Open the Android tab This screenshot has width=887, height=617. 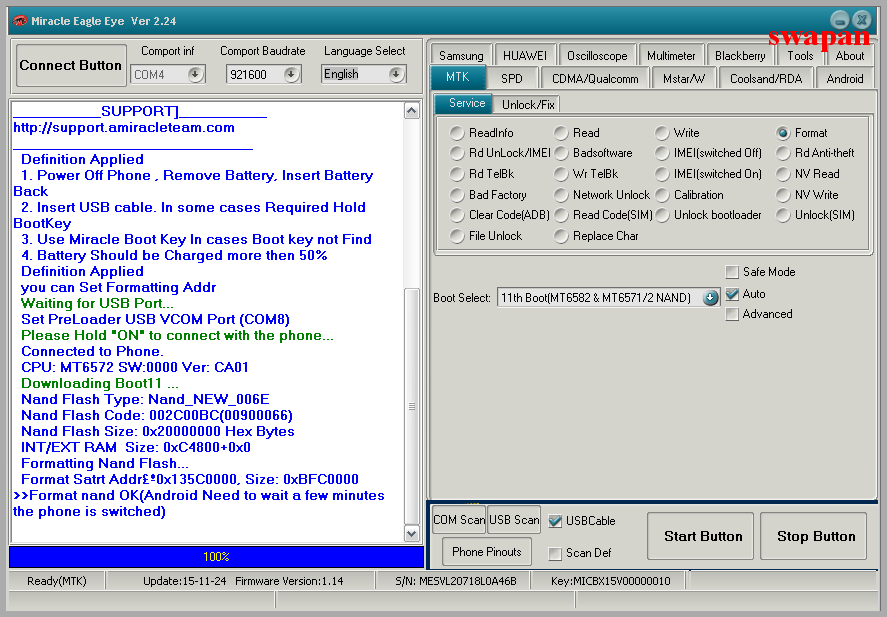[845, 79]
